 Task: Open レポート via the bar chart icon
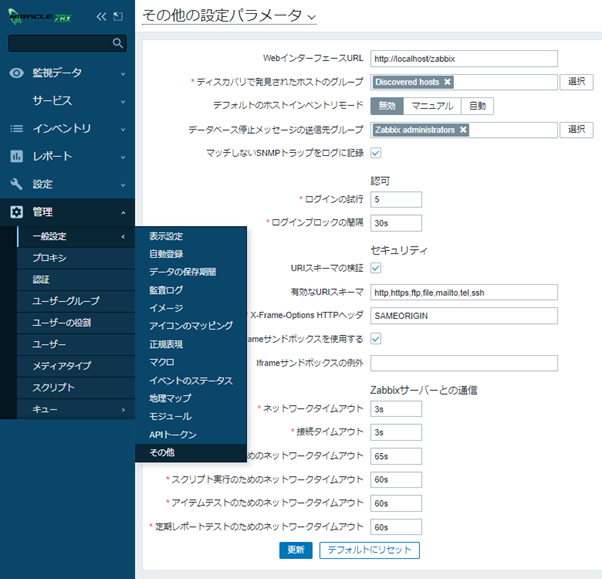pos(16,157)
